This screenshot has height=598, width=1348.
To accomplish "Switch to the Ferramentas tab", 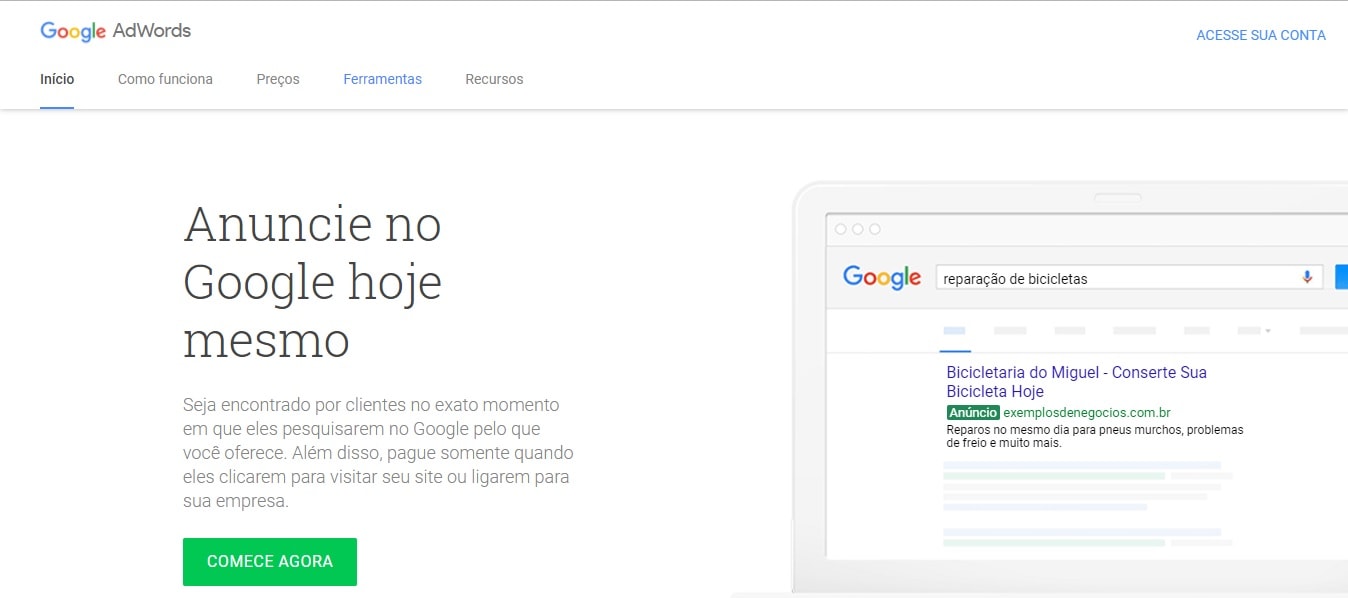I will 382,79.
